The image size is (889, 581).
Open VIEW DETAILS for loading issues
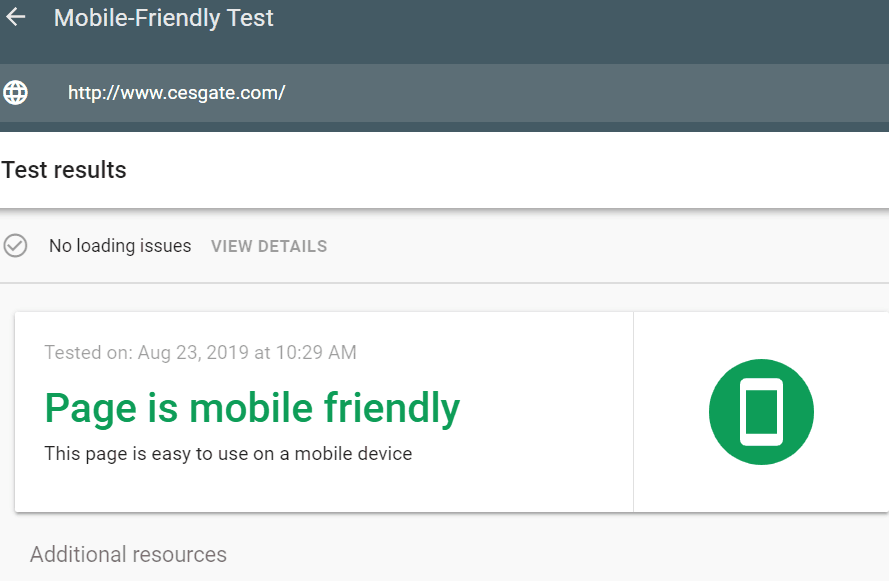pyautogui.click(x=269, y=246)
